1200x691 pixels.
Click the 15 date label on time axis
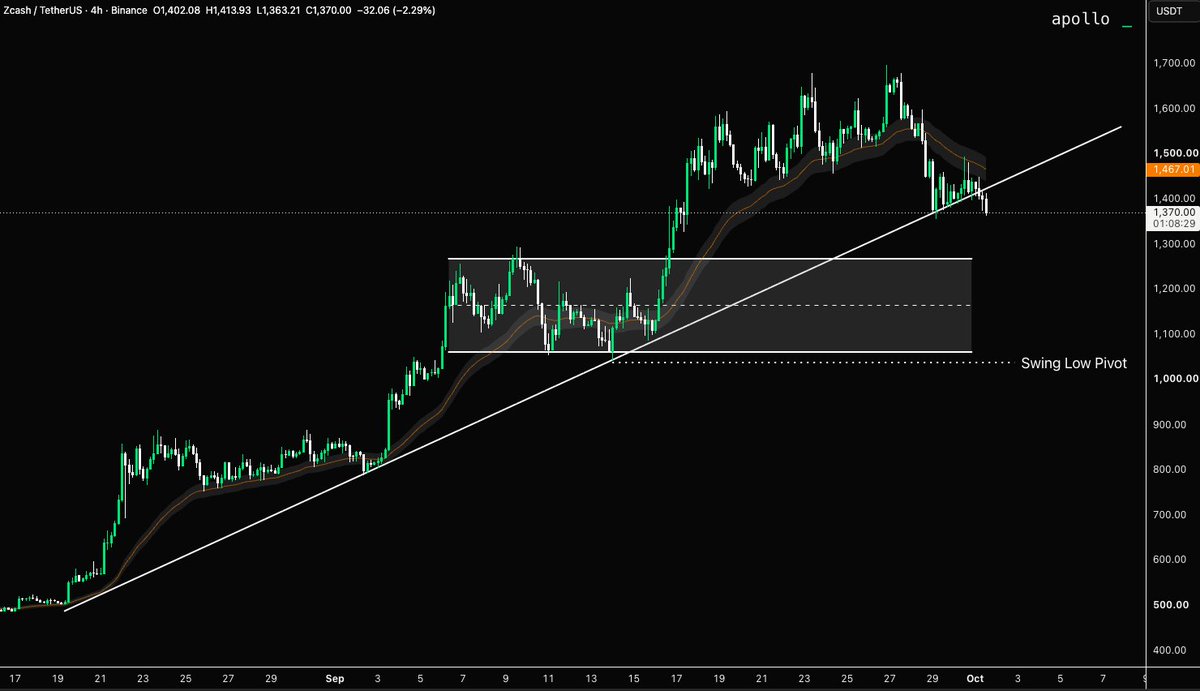point(635,679)
